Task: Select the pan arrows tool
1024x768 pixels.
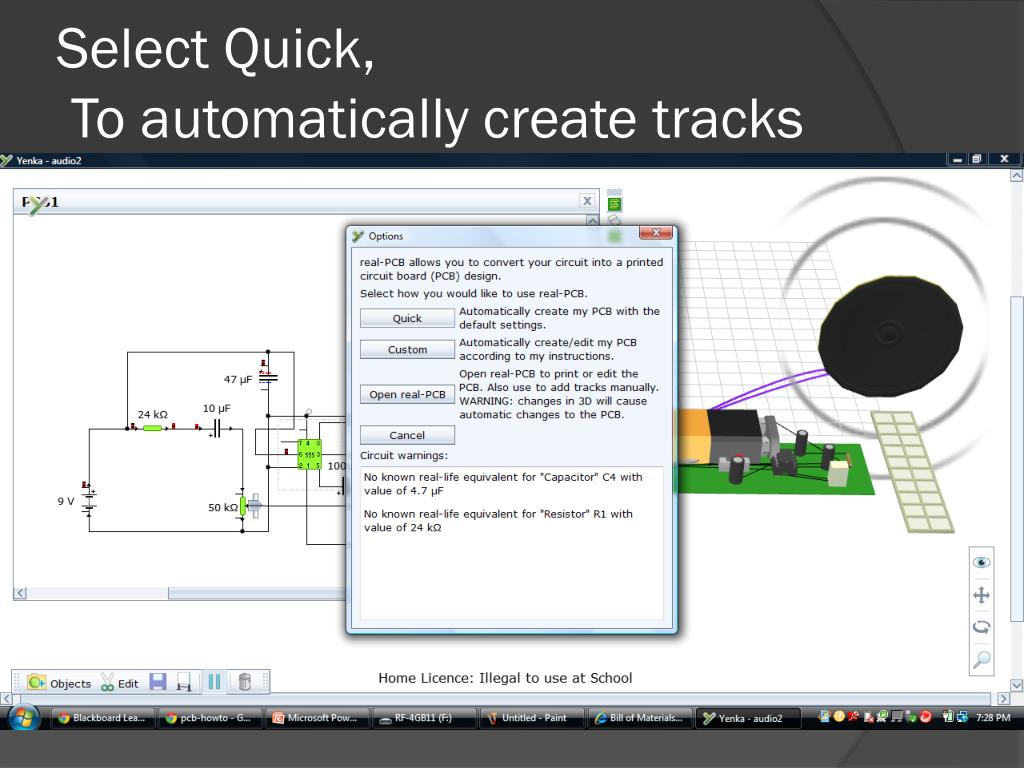Action: click(x=981, y=595)
